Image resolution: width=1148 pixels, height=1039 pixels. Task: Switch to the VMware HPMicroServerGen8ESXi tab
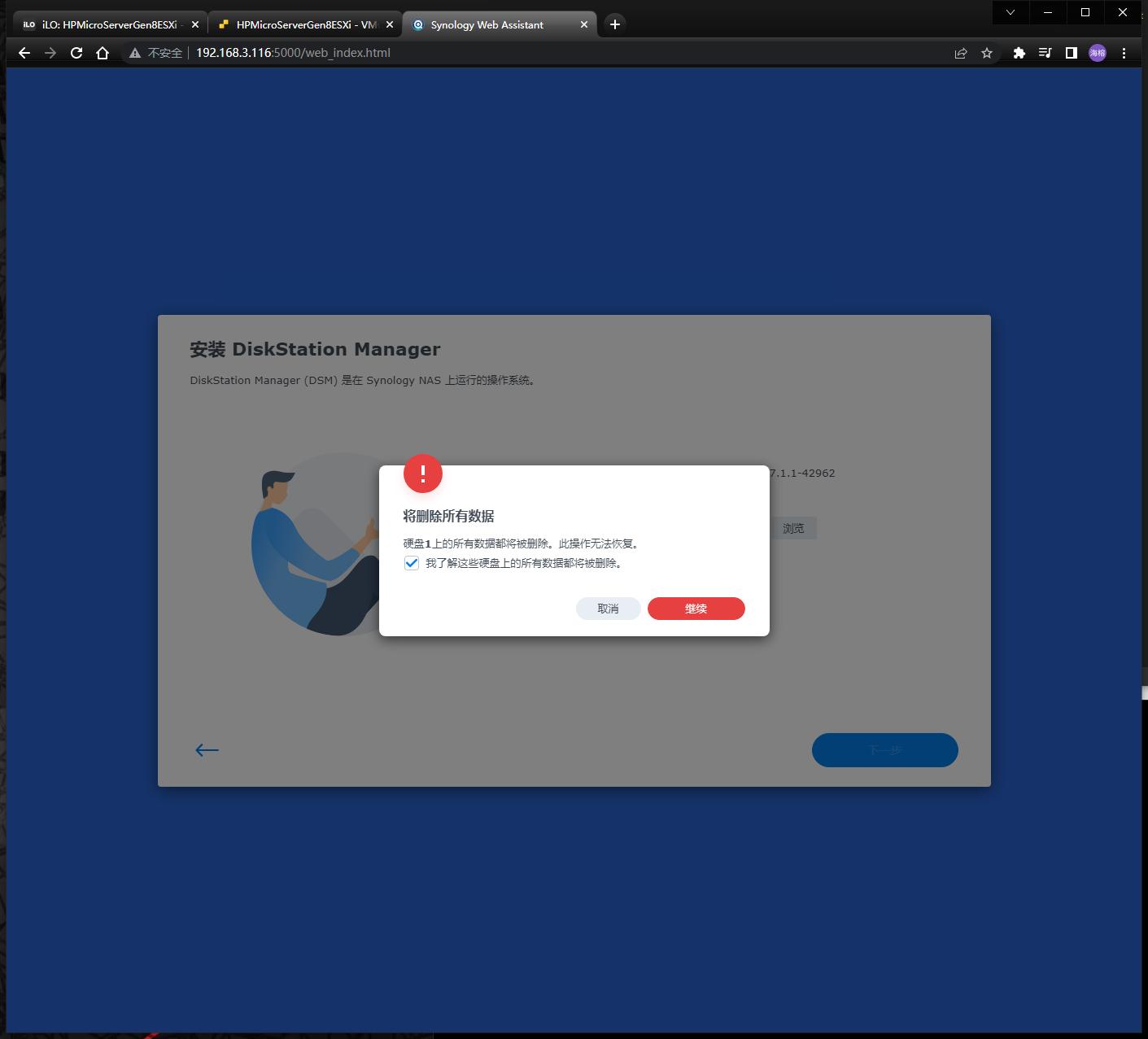pos(305,24)
